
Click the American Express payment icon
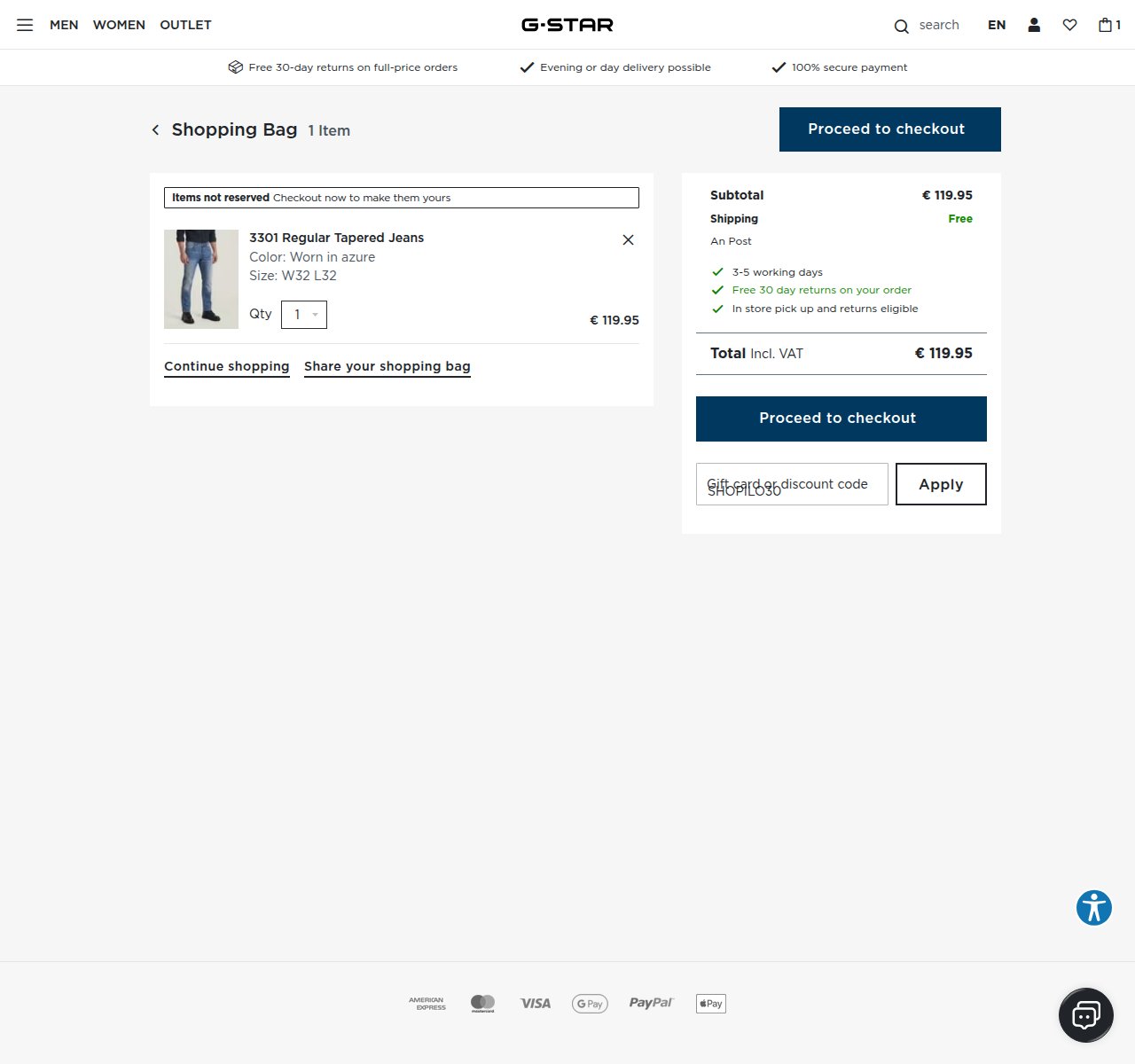point(427,1004)
